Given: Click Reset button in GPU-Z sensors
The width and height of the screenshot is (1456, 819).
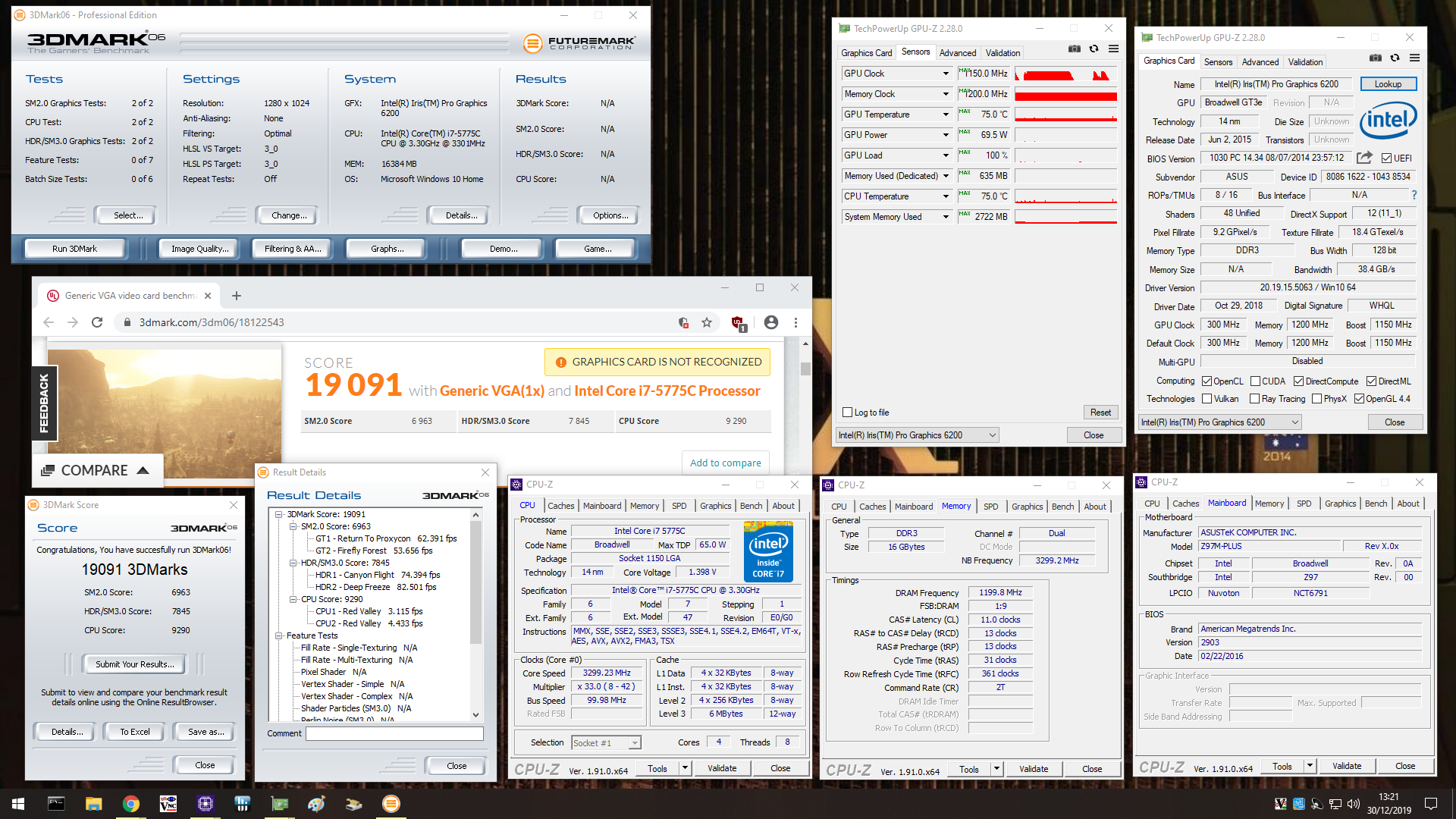Looking at the screenshot, I should [x=1100, y=413].
